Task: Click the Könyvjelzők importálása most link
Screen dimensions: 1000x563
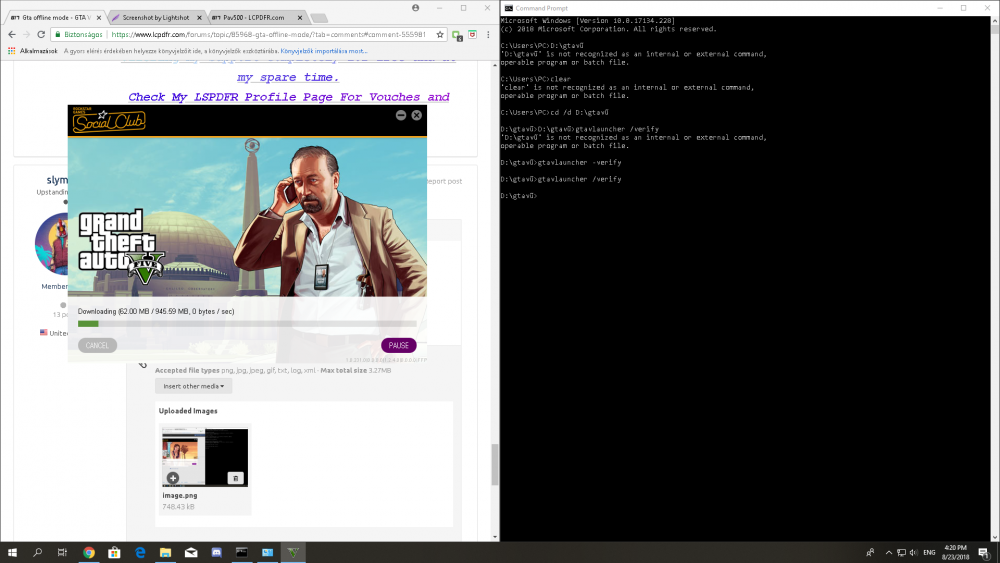Action: pyautogui.click(x=323, y=51)
